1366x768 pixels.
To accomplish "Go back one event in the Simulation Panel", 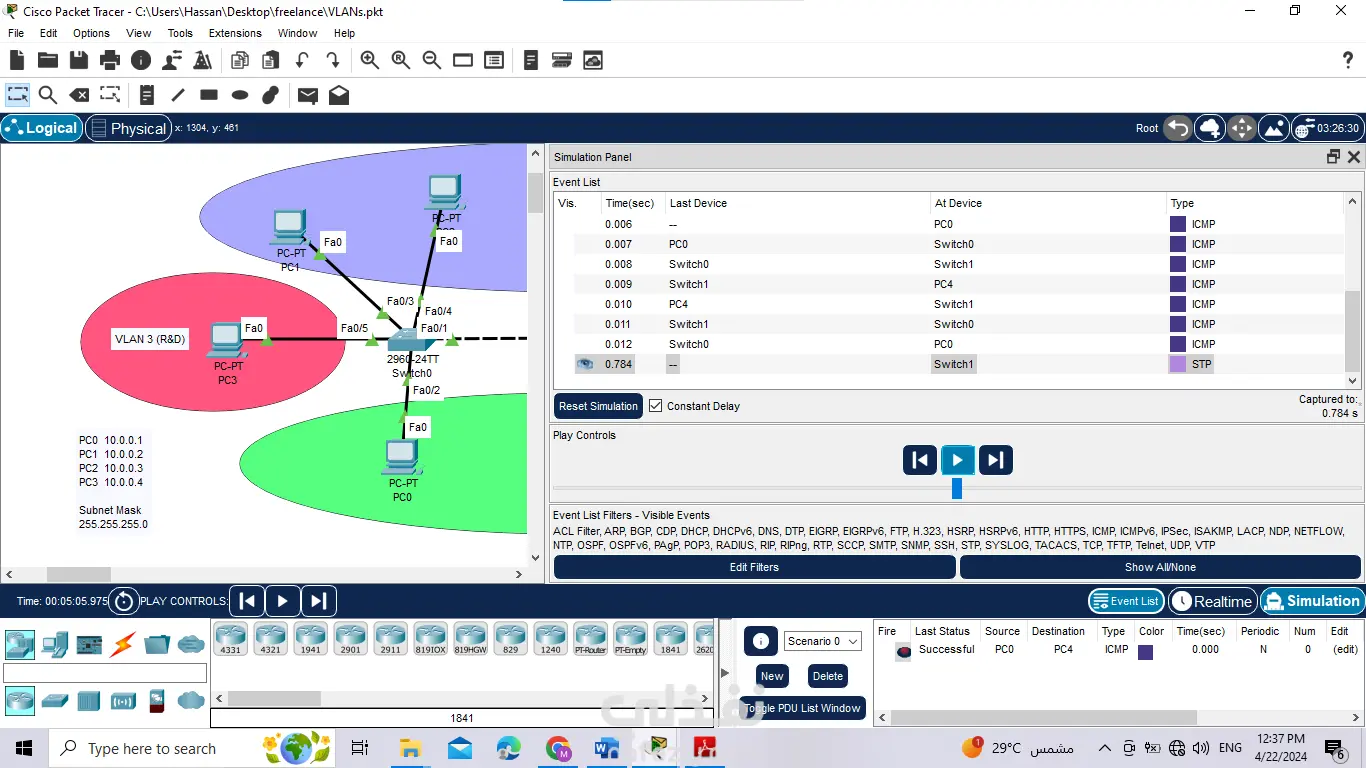I will click(920, 460).
